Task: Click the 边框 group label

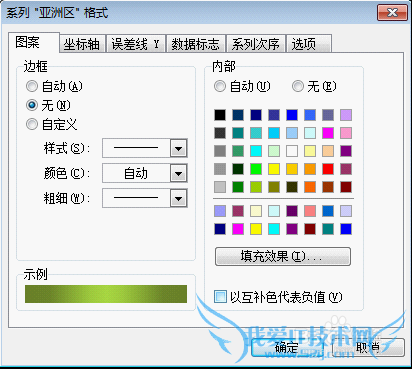Action: pos(35,67)
